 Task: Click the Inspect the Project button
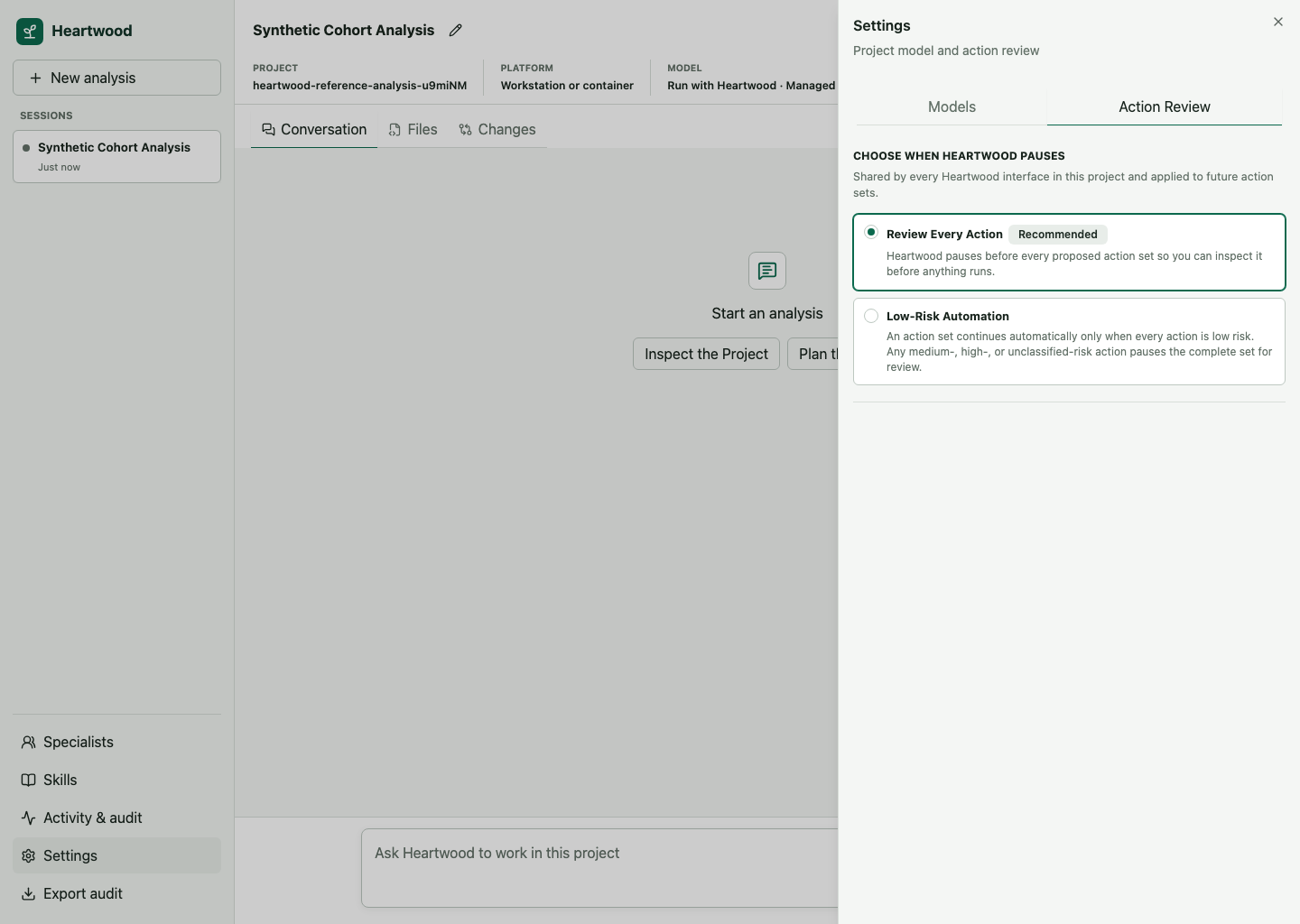click(x=706, y=354)
